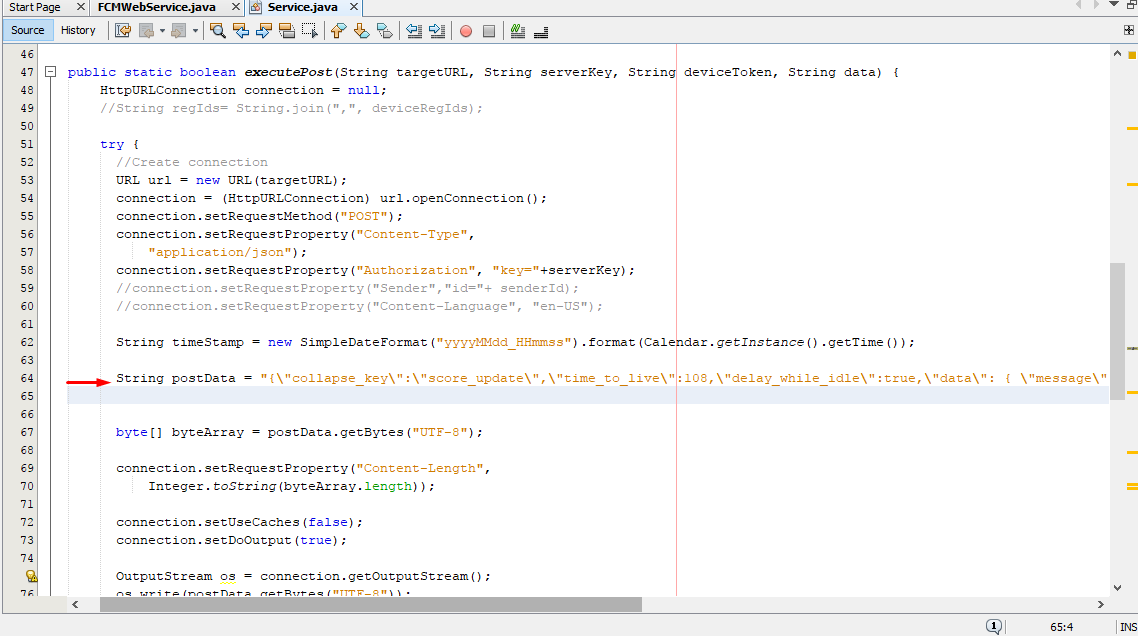Close the Service.java tab
This screenshot has width=1138, height=636.
coord(354,7)
